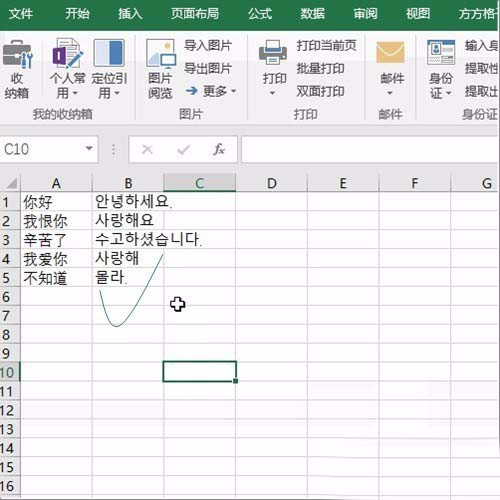
Task: Select cell containing 你好
Action: pos(56,202)
